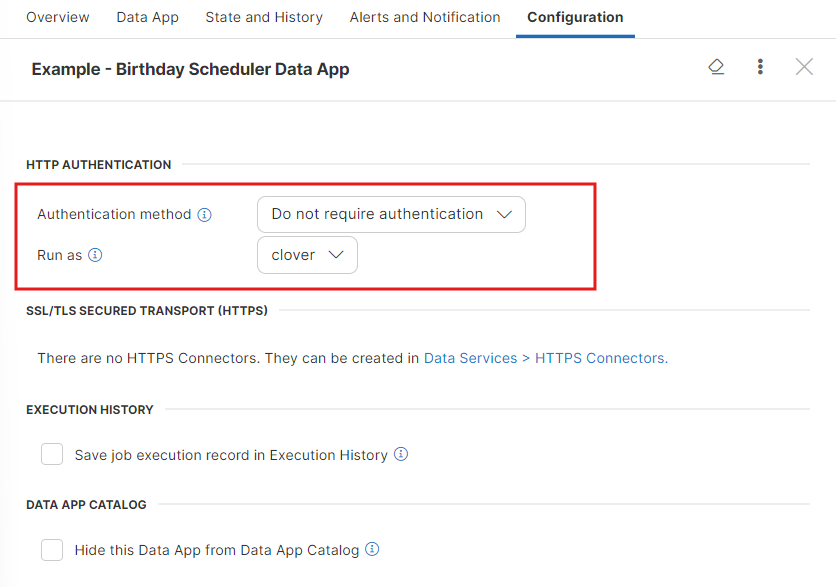Expand the Run as user selector

tap(307, 255)
